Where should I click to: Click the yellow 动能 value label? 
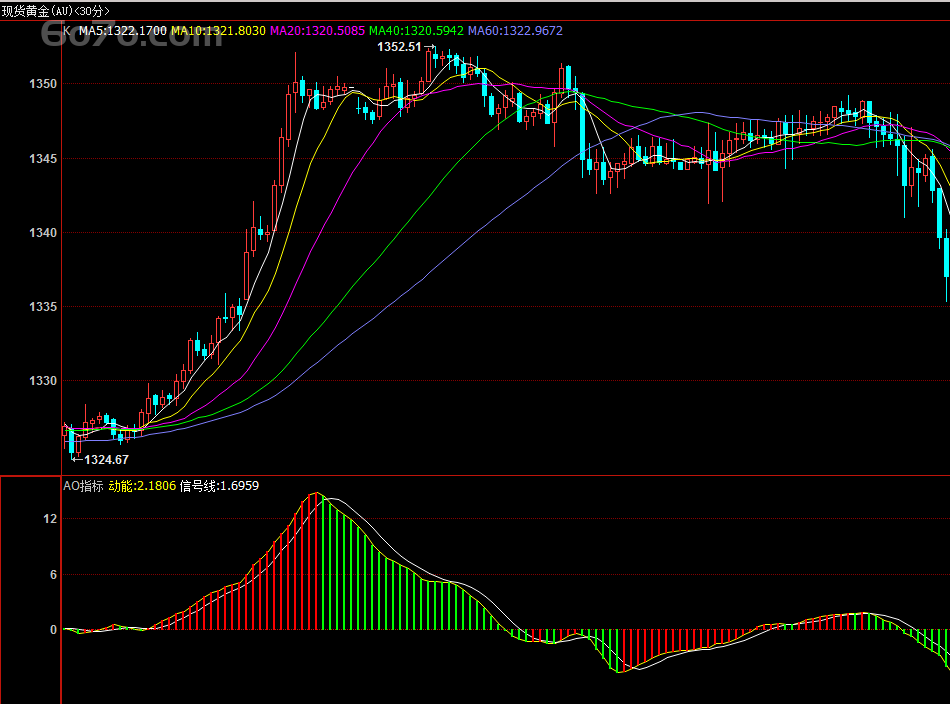(x=142, y=486)
